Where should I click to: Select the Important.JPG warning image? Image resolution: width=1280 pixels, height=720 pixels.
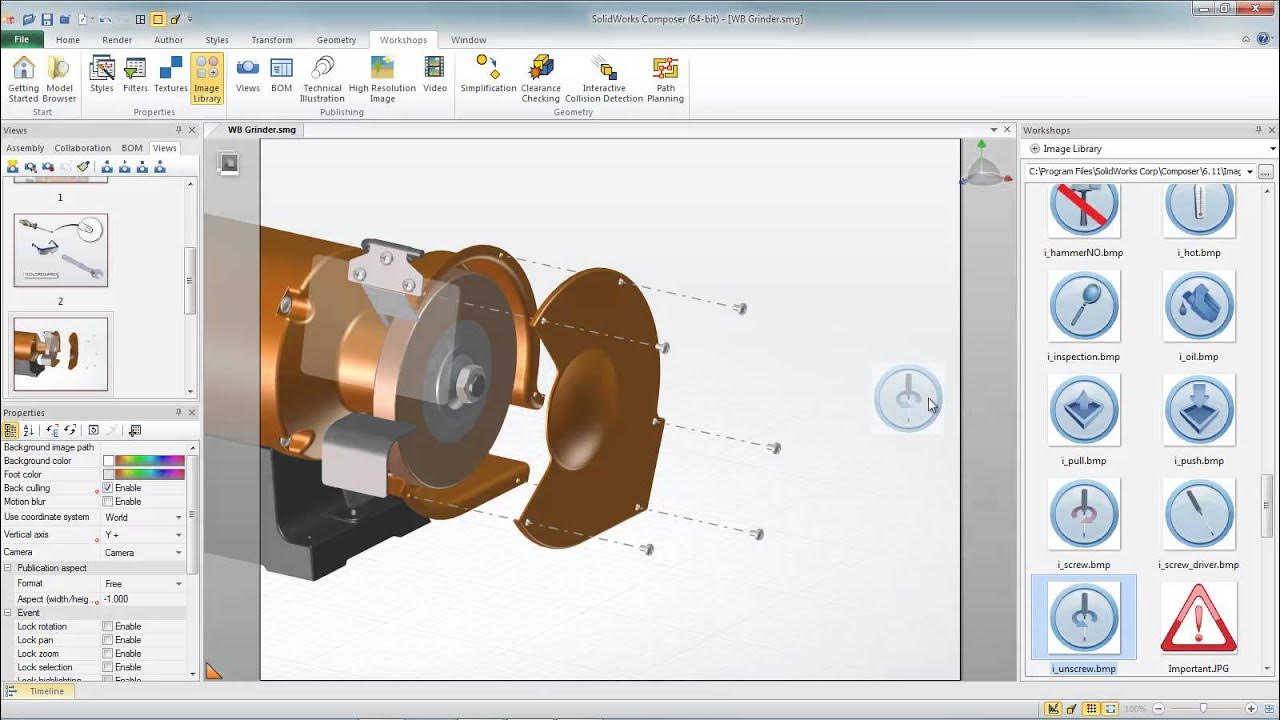click(1199, 618)
